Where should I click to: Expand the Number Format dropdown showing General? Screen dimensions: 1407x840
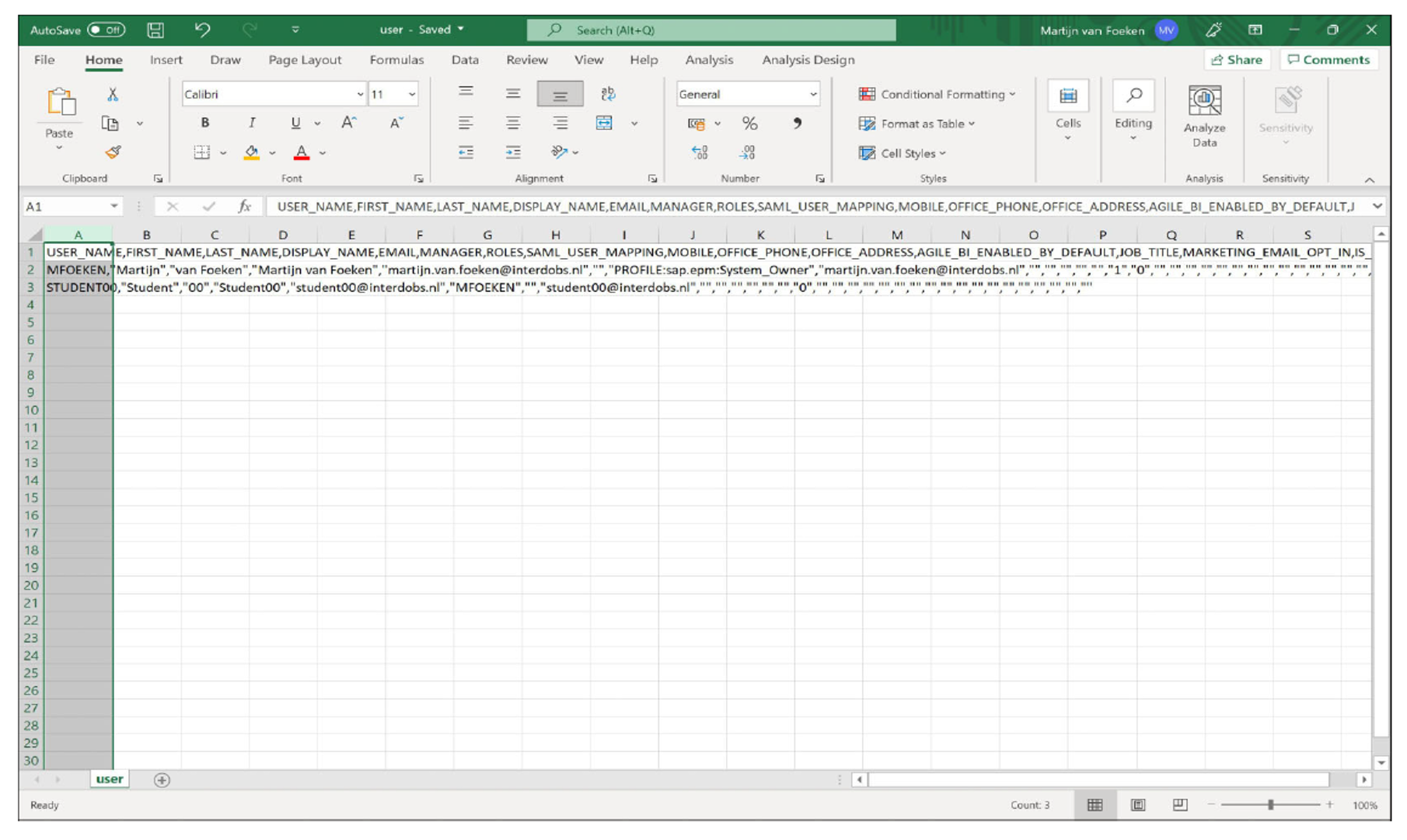[813, 94]
